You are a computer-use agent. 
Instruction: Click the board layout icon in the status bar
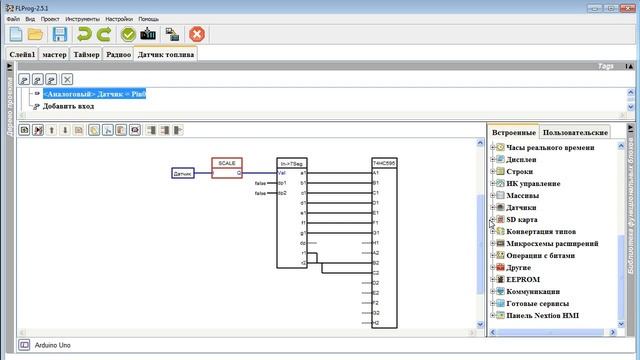tap(24, 345)
